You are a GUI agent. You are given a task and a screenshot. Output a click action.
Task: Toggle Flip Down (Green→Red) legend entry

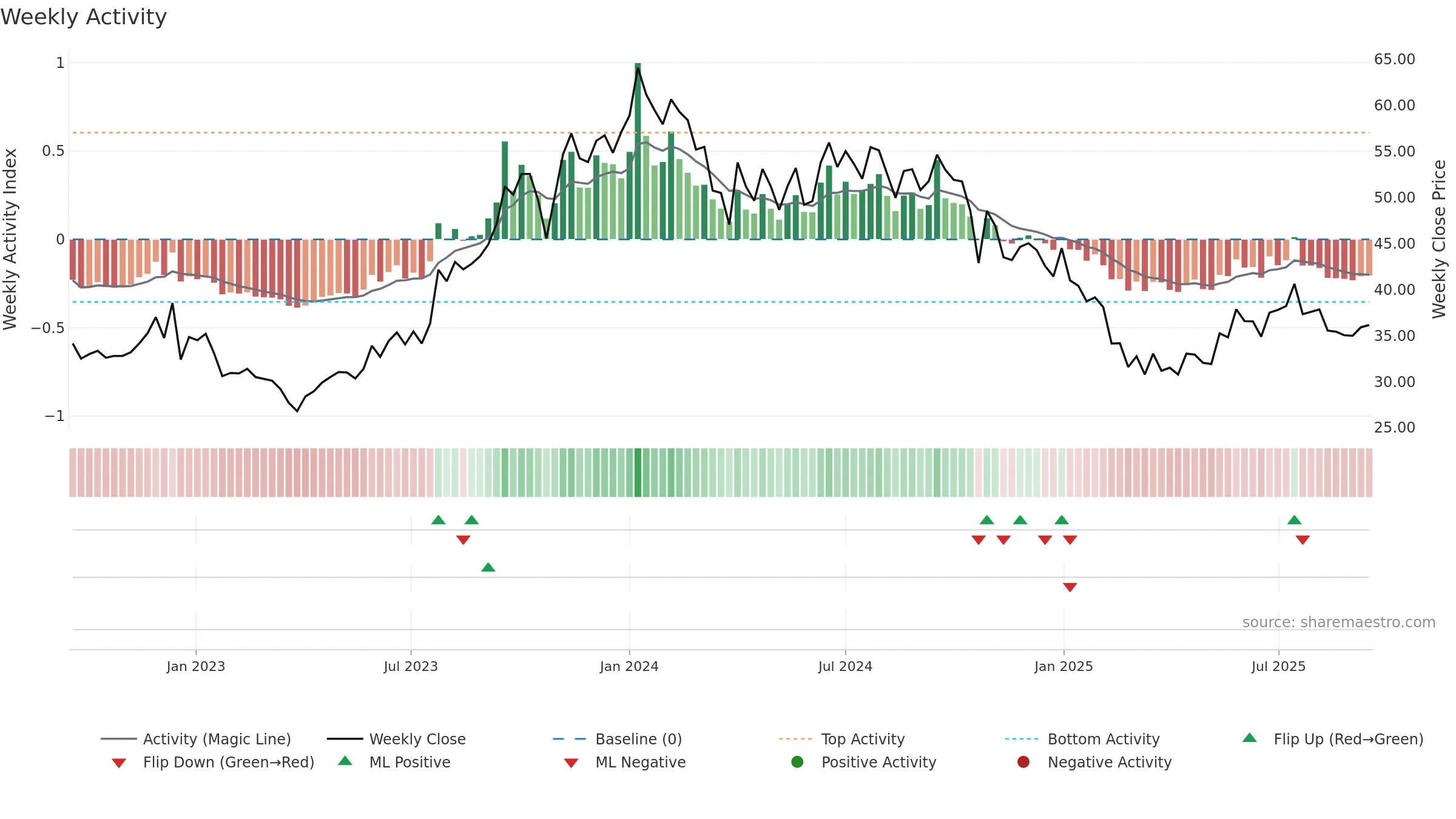pyautogui.click(x=213, y=762)
